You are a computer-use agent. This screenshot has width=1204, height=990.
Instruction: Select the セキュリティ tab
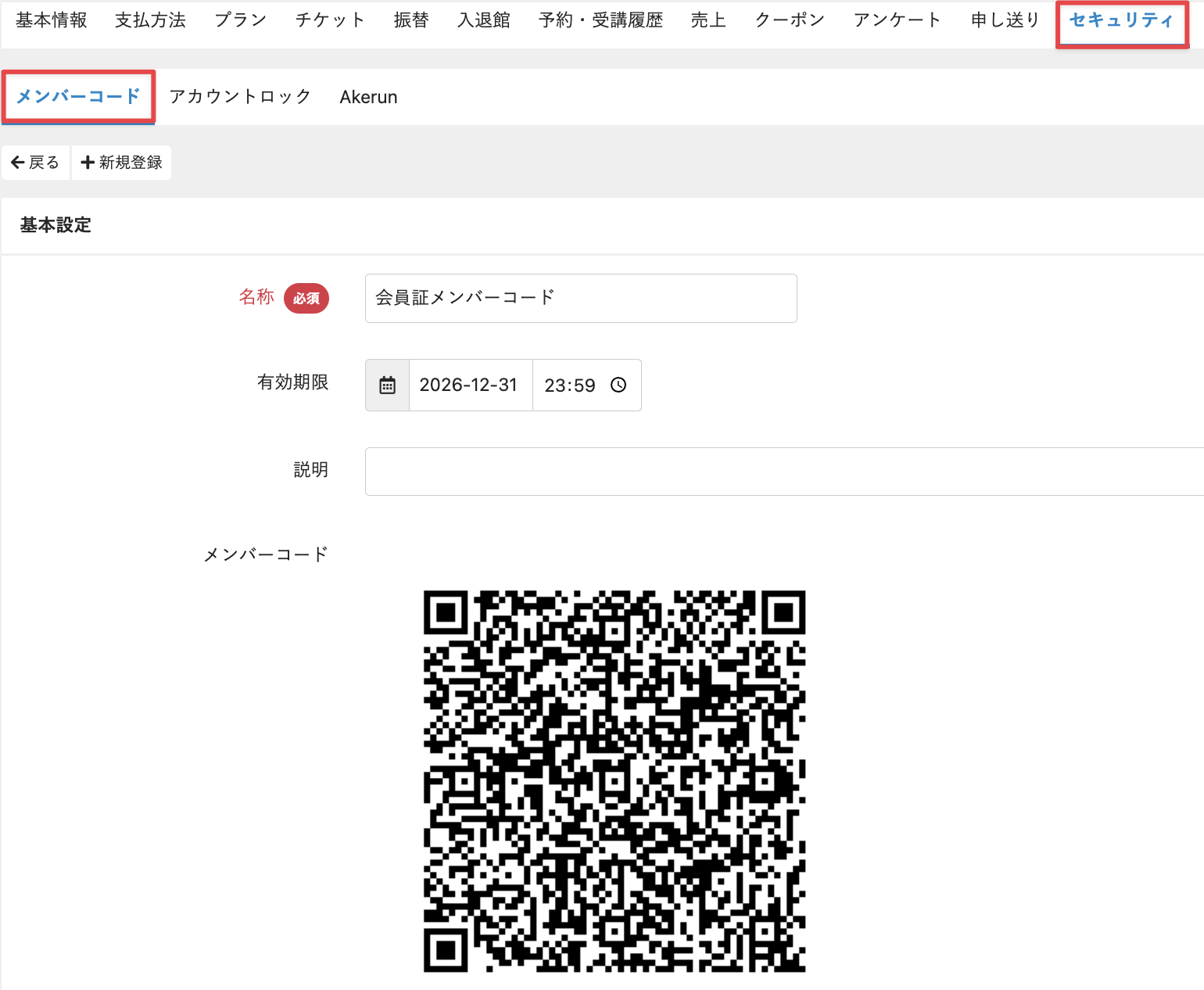pyautogui.click(x=1122, y=20)
